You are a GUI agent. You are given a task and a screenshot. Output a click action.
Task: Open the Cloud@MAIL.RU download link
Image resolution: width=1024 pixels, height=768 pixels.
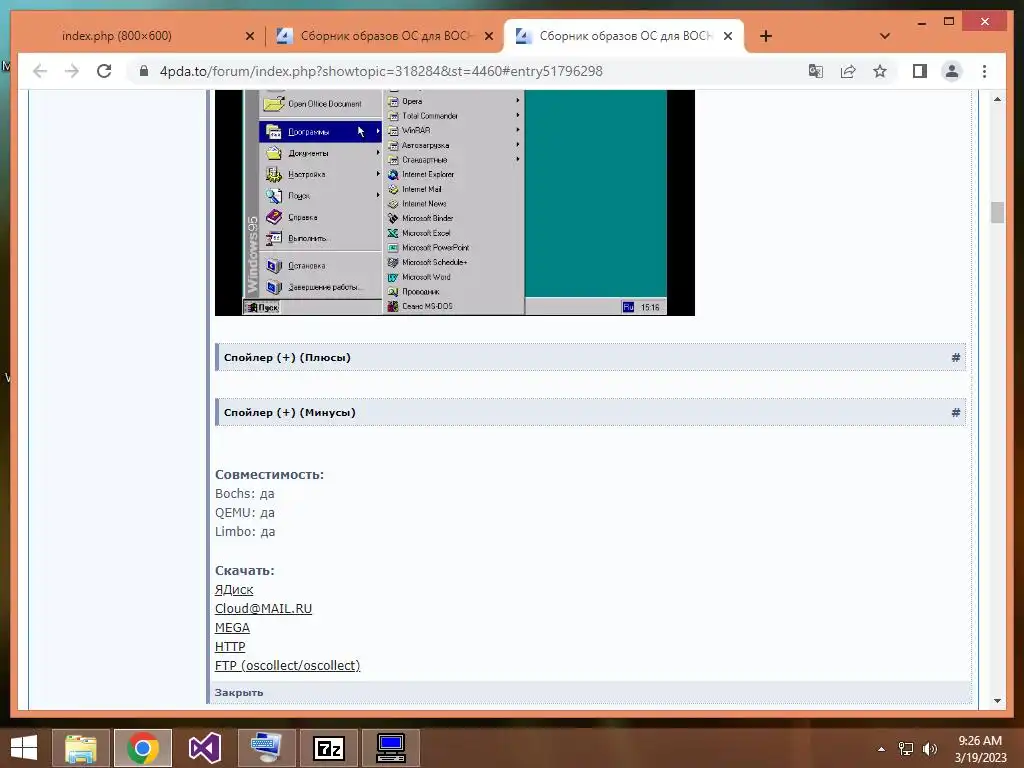coord(263,609)
